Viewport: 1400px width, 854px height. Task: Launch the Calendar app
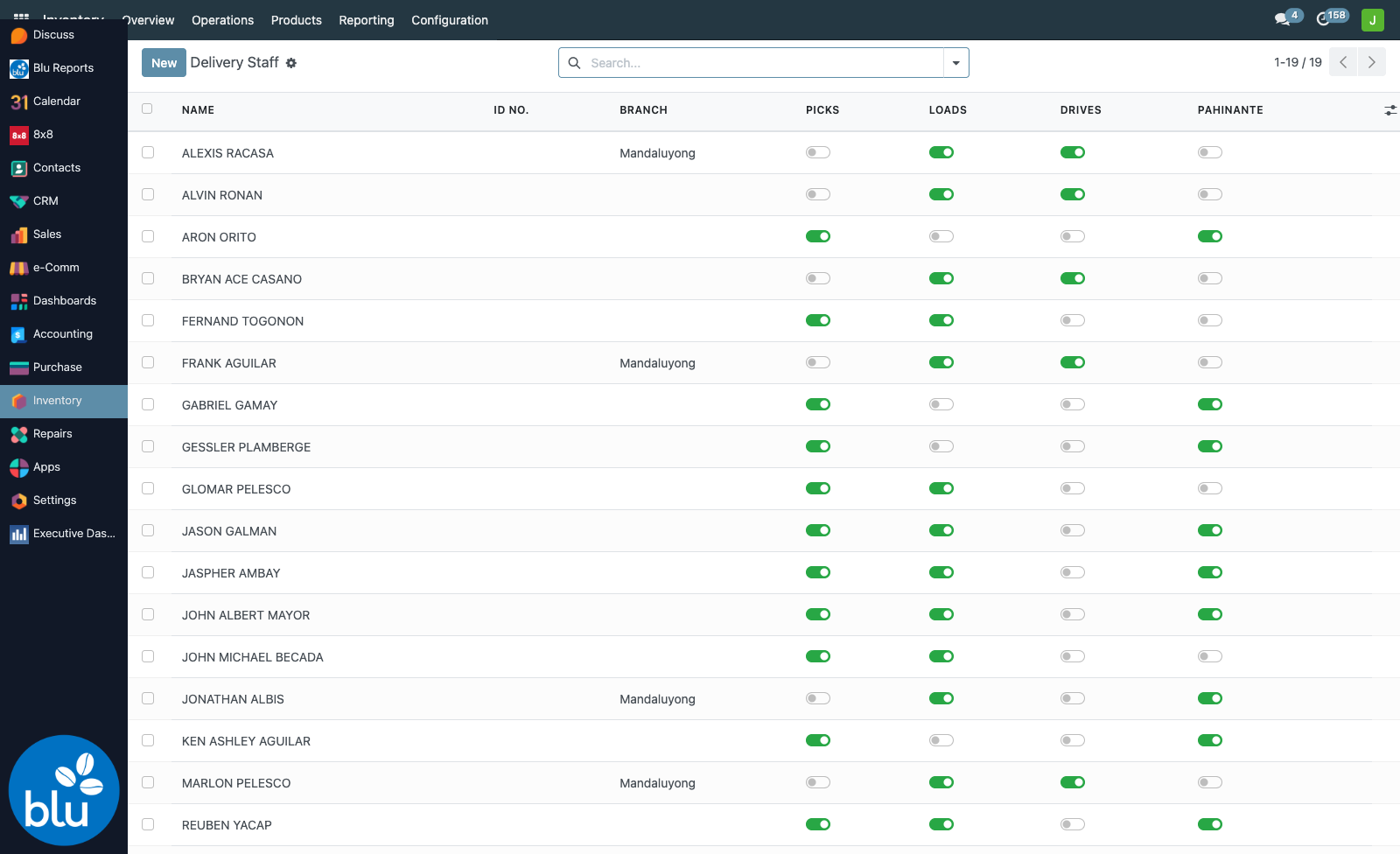click(19, 101)
